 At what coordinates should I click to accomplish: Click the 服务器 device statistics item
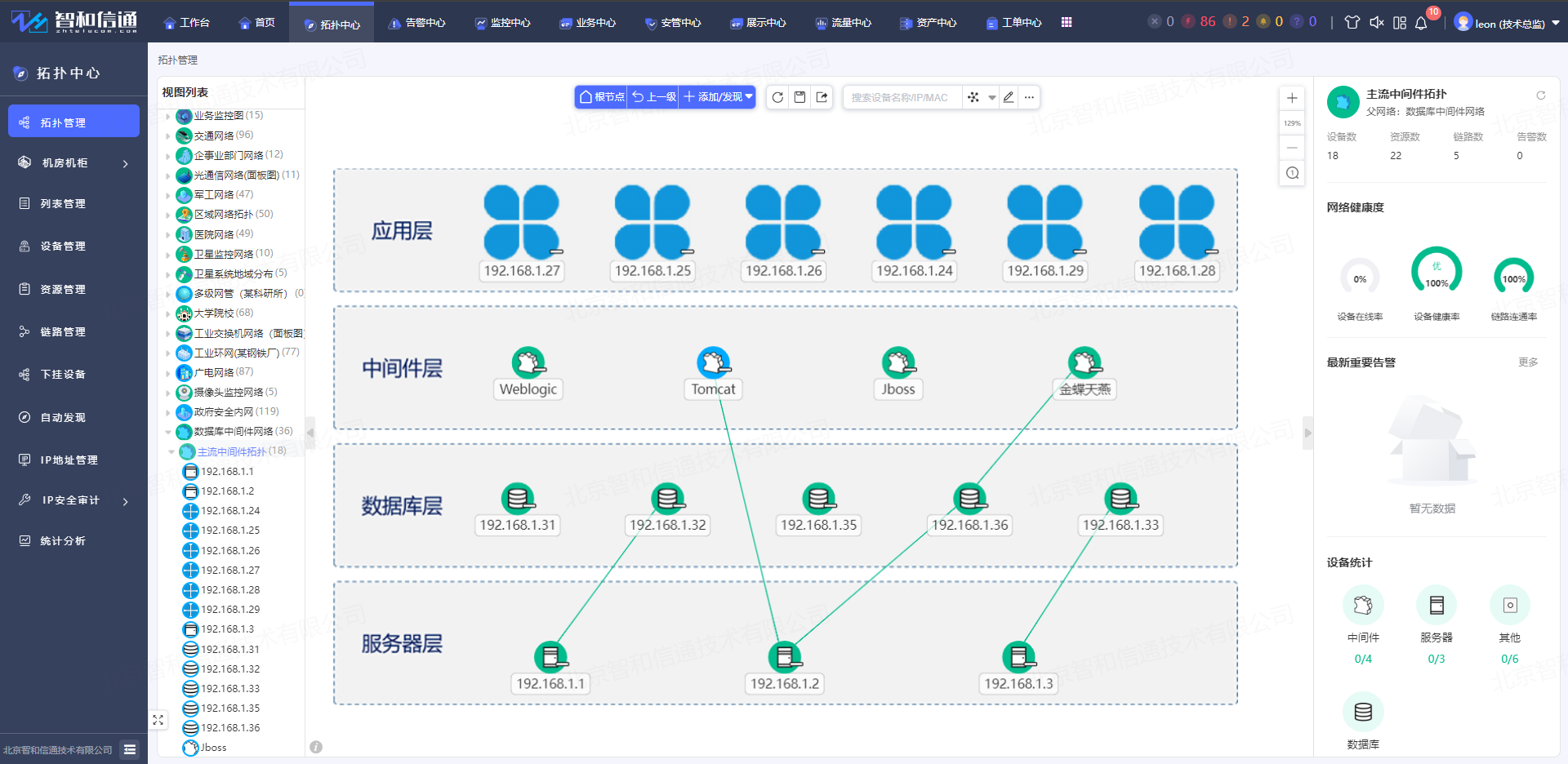[x=1437, y=626]
